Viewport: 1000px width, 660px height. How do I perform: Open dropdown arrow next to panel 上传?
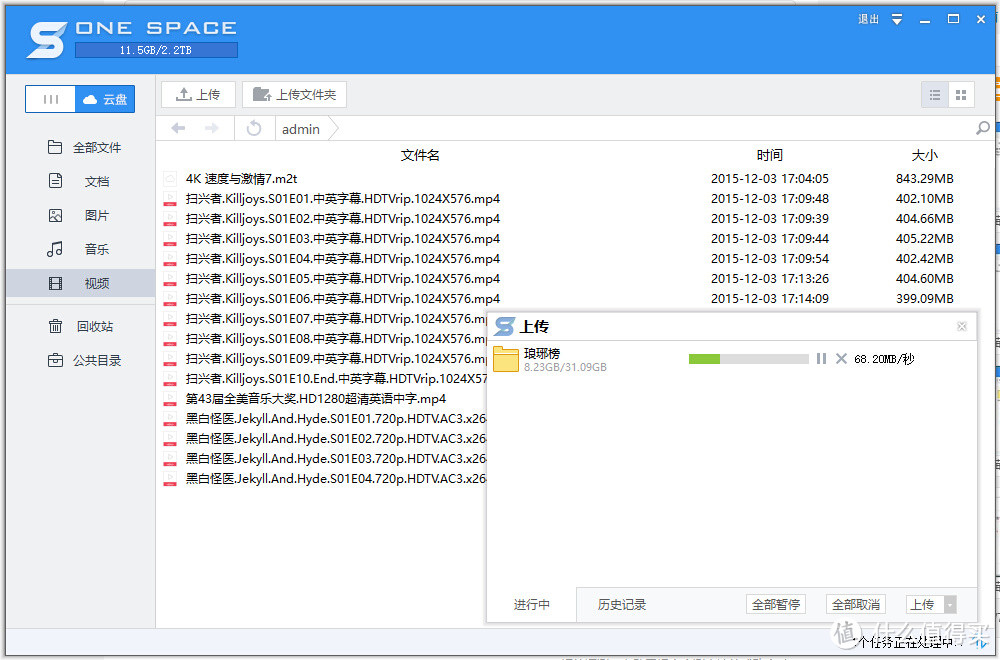pos(950,605)
